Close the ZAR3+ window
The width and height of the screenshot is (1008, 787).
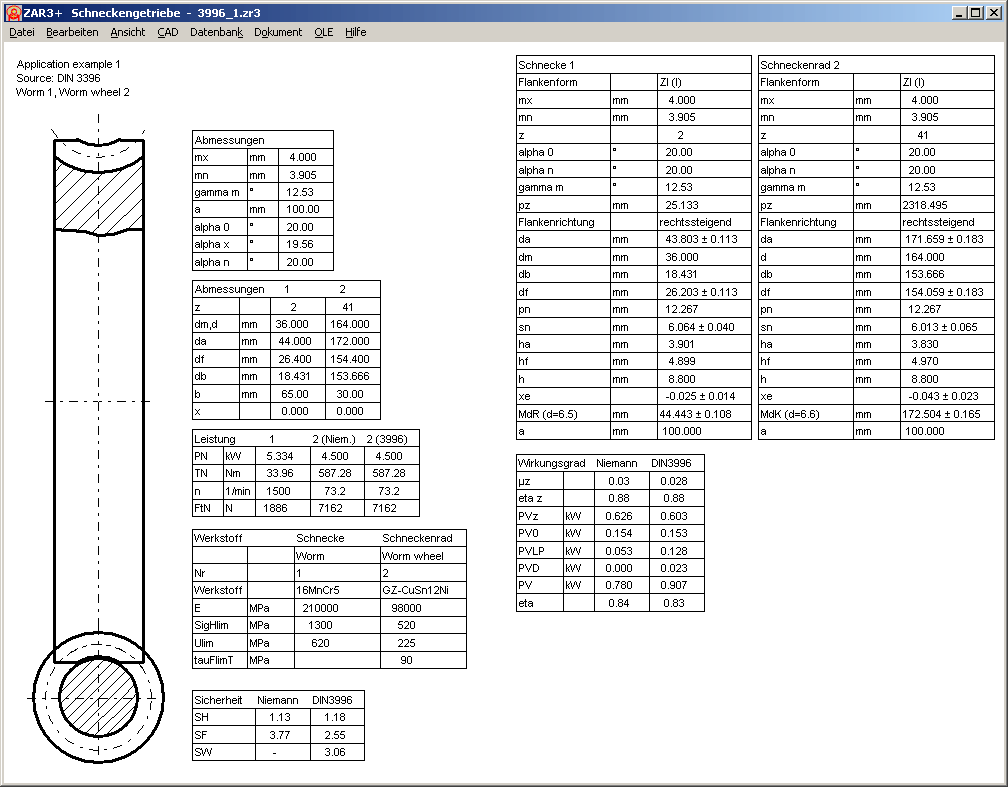click(x=995, y=13)
